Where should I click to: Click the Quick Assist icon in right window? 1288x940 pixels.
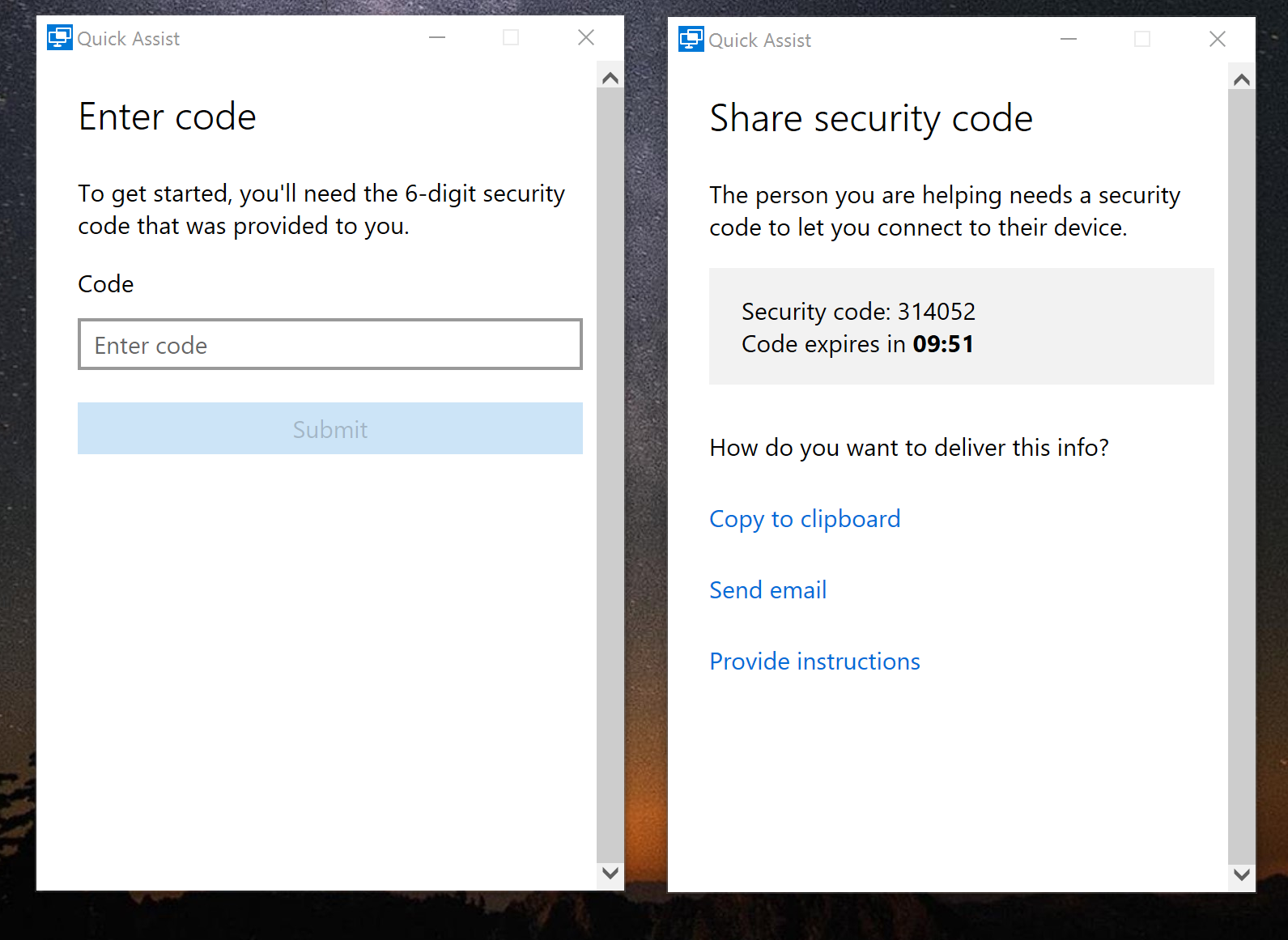tap(691, 40)
